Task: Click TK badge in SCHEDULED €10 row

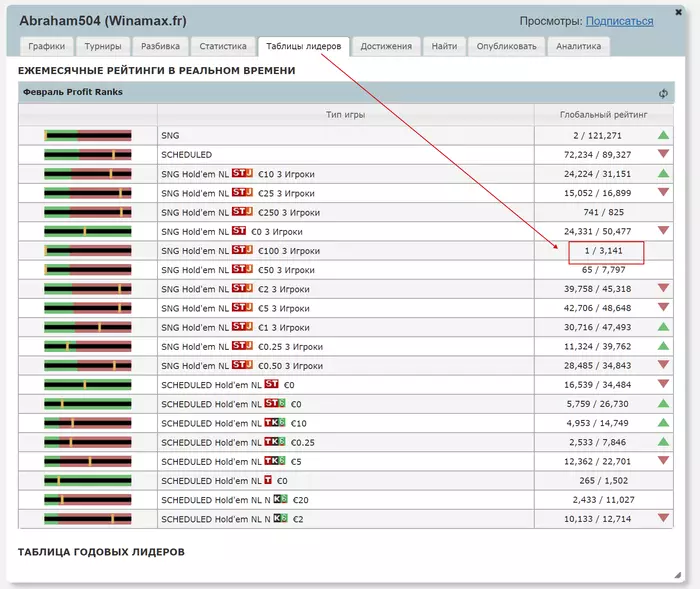Action: (x=275, y=422)
